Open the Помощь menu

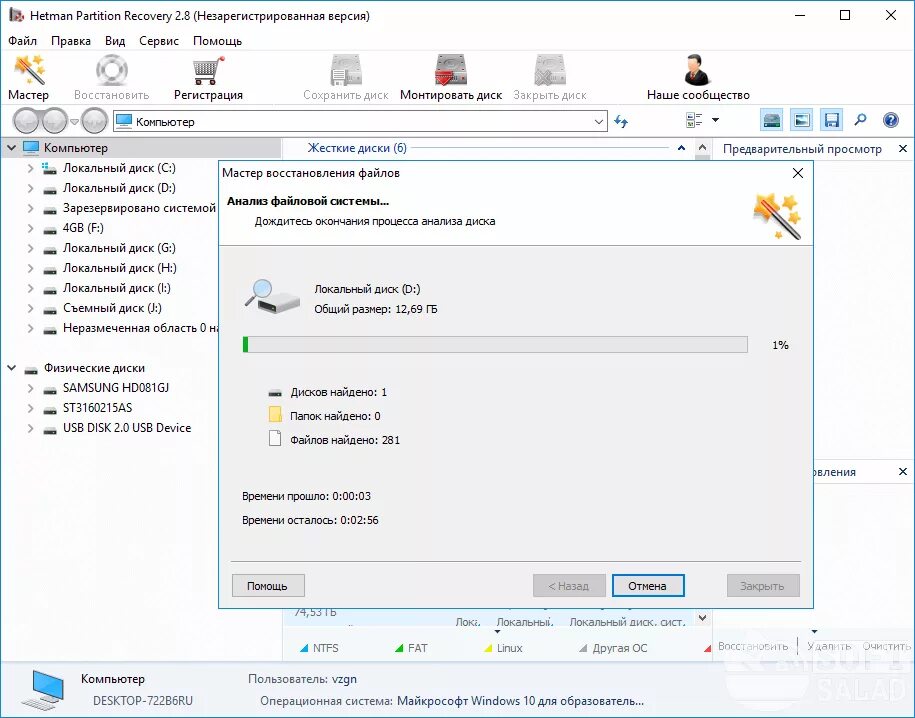[217, 41]
